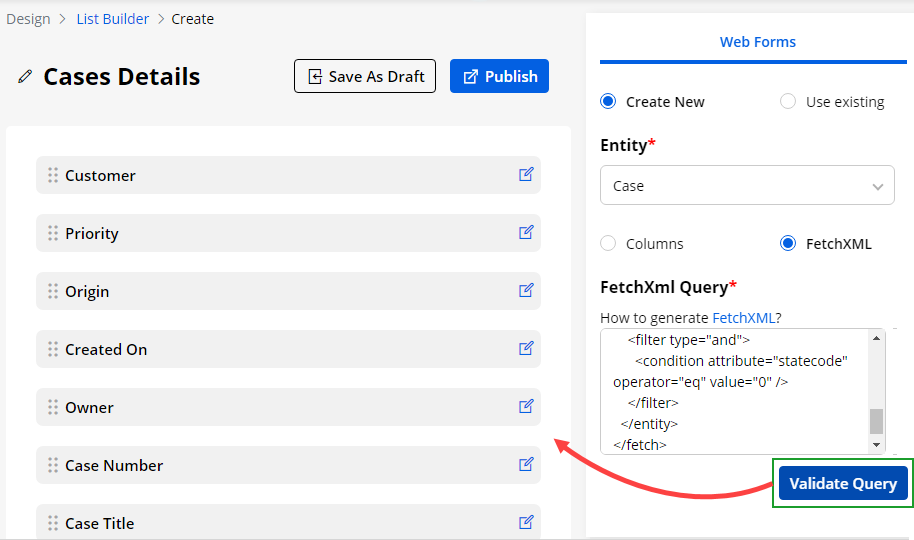Open the Web Forms tab
The image size is (914, 540).
click(x=757, y=42)
